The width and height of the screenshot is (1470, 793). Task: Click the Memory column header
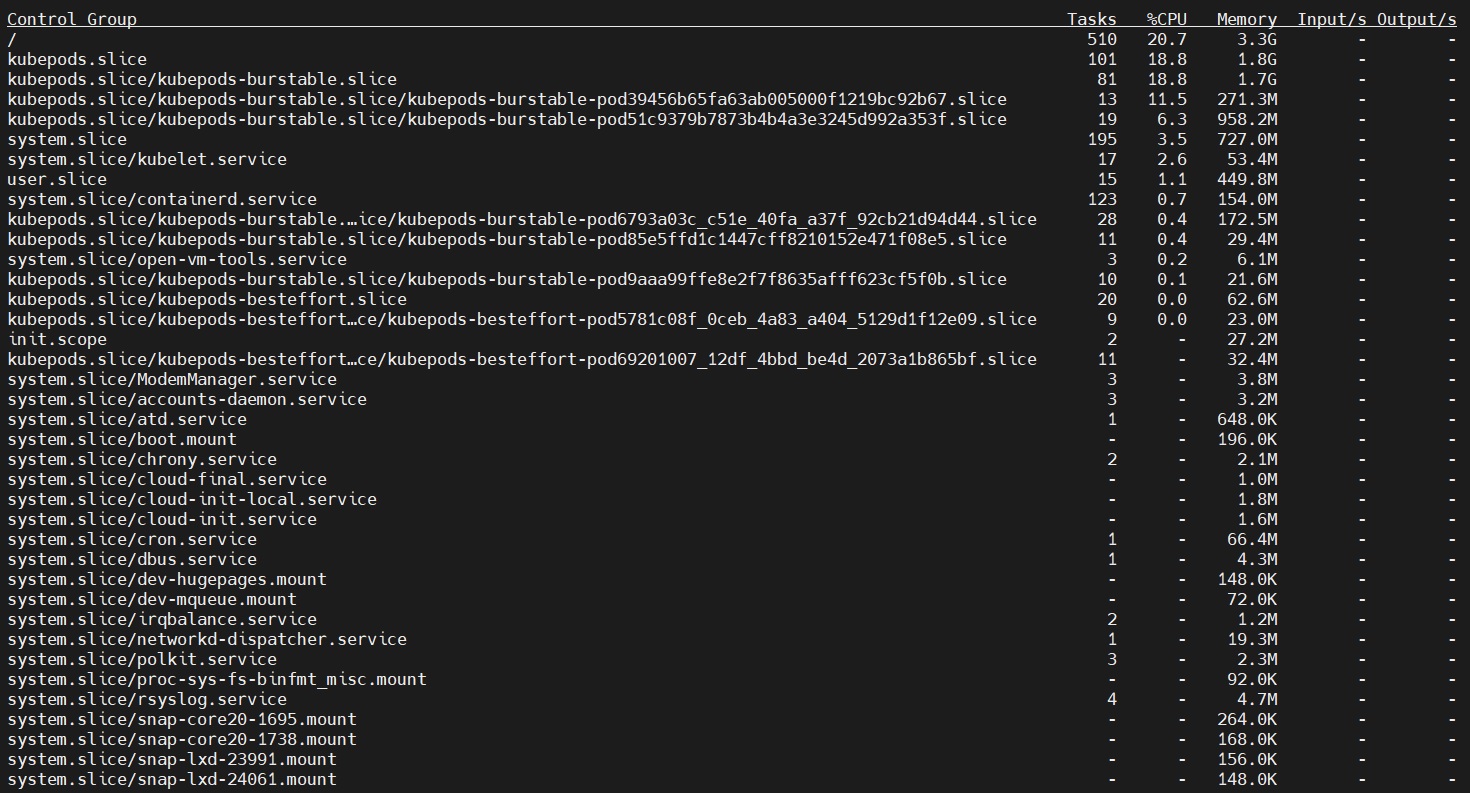coord(1246,19)
